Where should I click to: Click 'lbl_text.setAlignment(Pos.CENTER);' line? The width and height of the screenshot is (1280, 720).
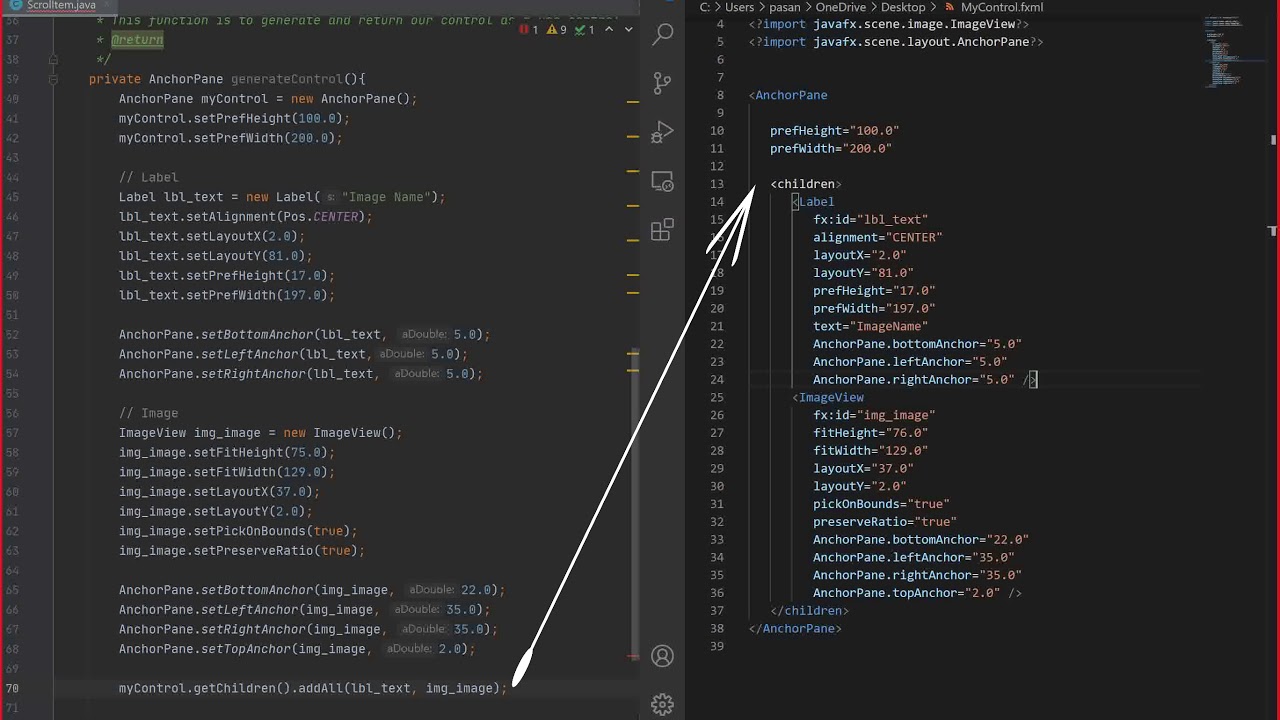click(245, 216)
